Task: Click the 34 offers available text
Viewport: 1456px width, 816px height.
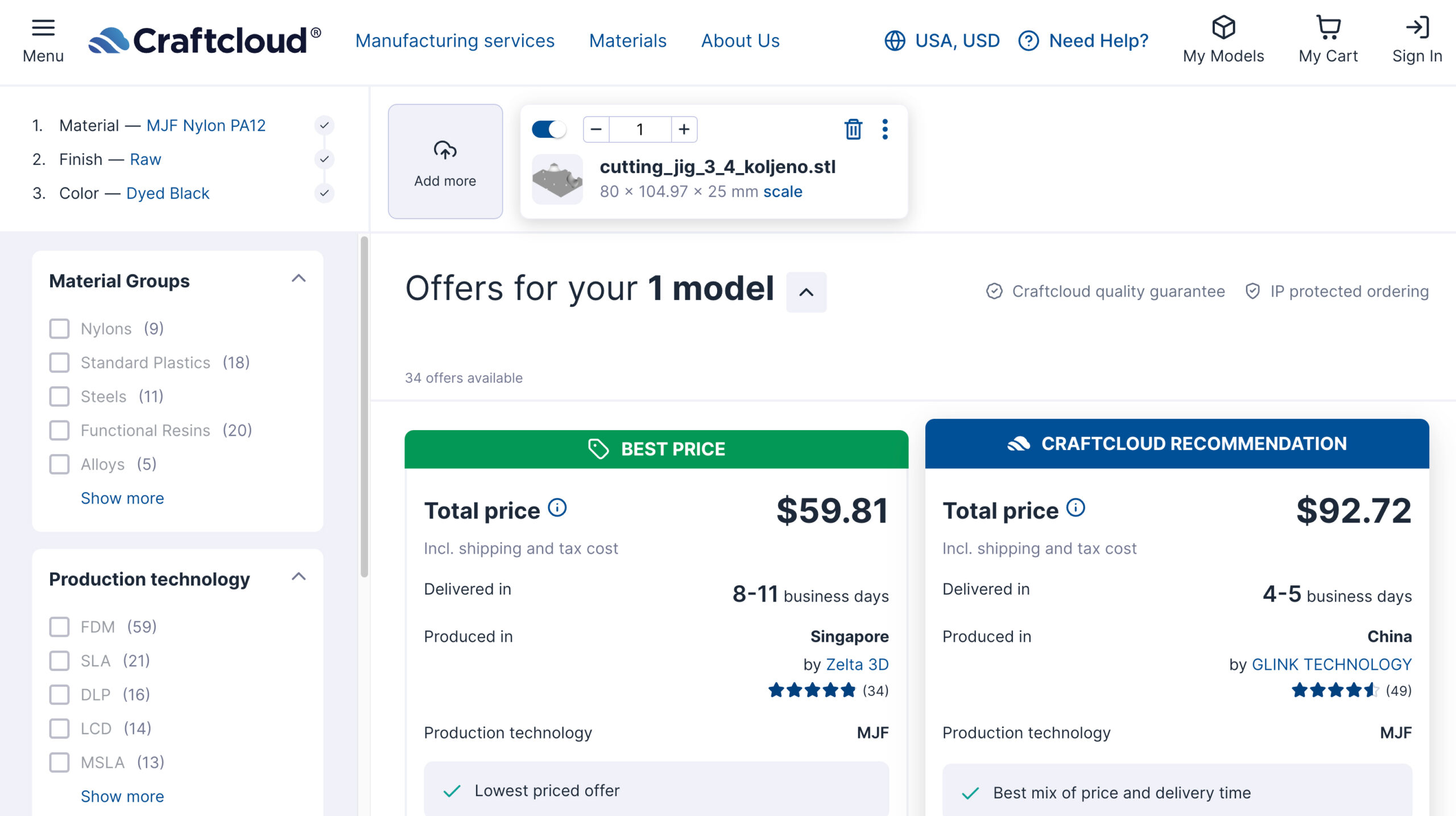Action: tap(464, 378)
